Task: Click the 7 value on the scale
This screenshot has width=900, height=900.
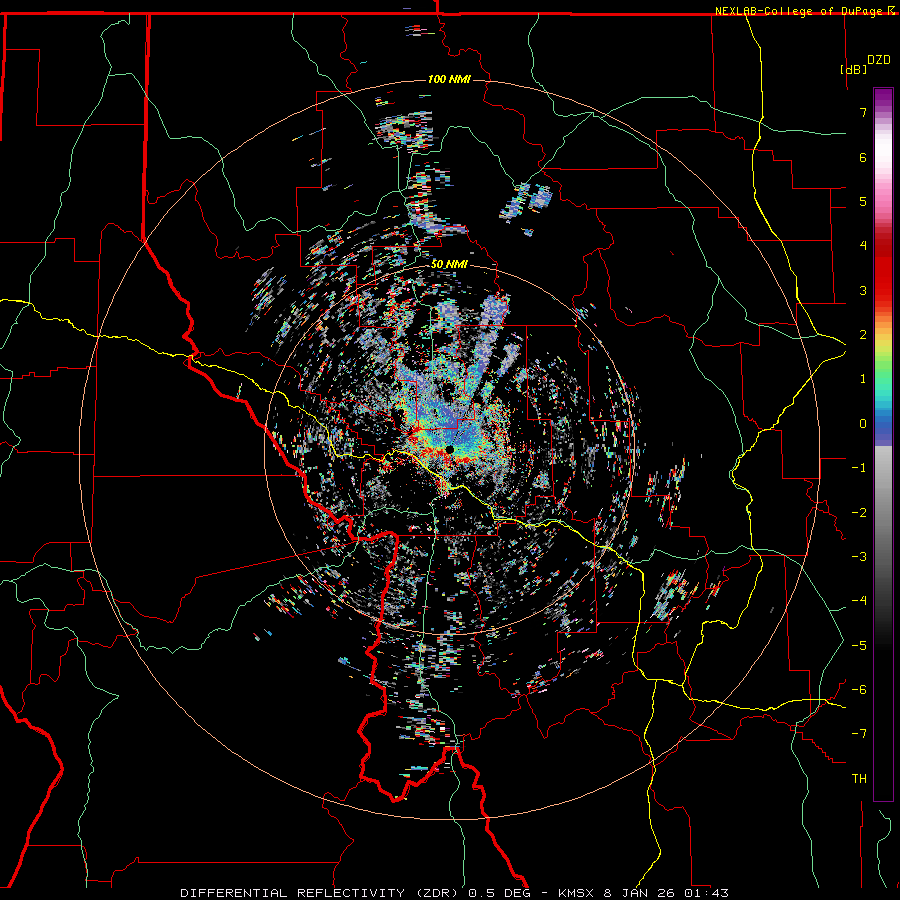Action: point(863,112)
